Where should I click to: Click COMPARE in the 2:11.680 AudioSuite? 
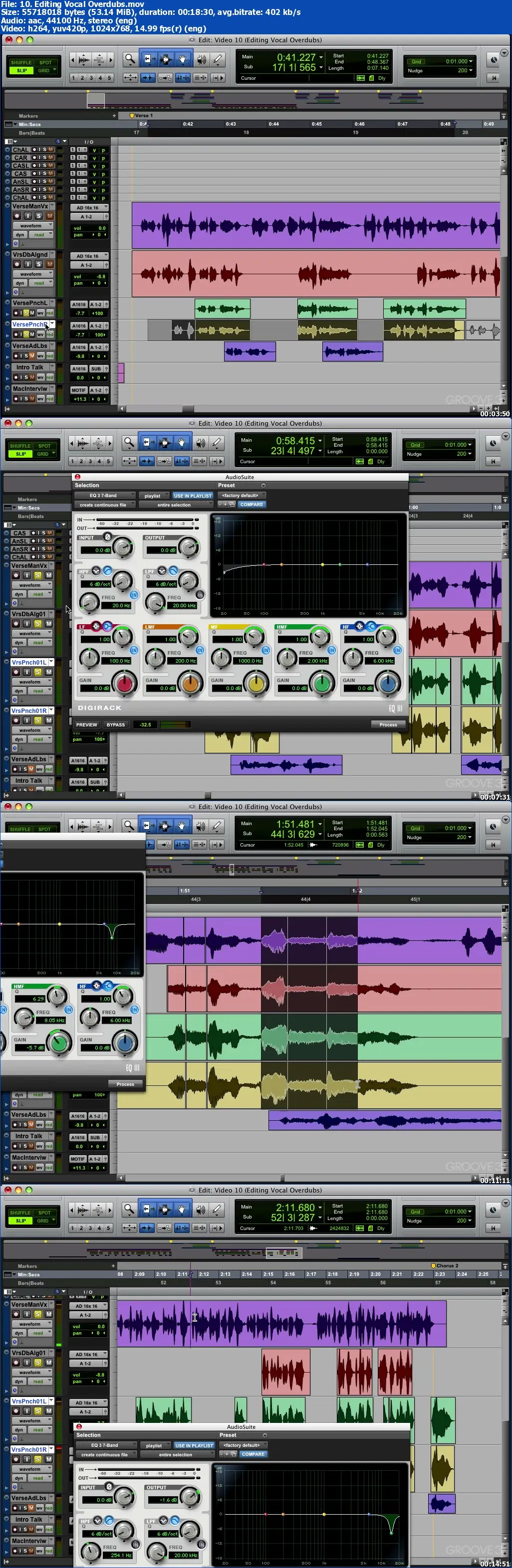coord(253,1454)
